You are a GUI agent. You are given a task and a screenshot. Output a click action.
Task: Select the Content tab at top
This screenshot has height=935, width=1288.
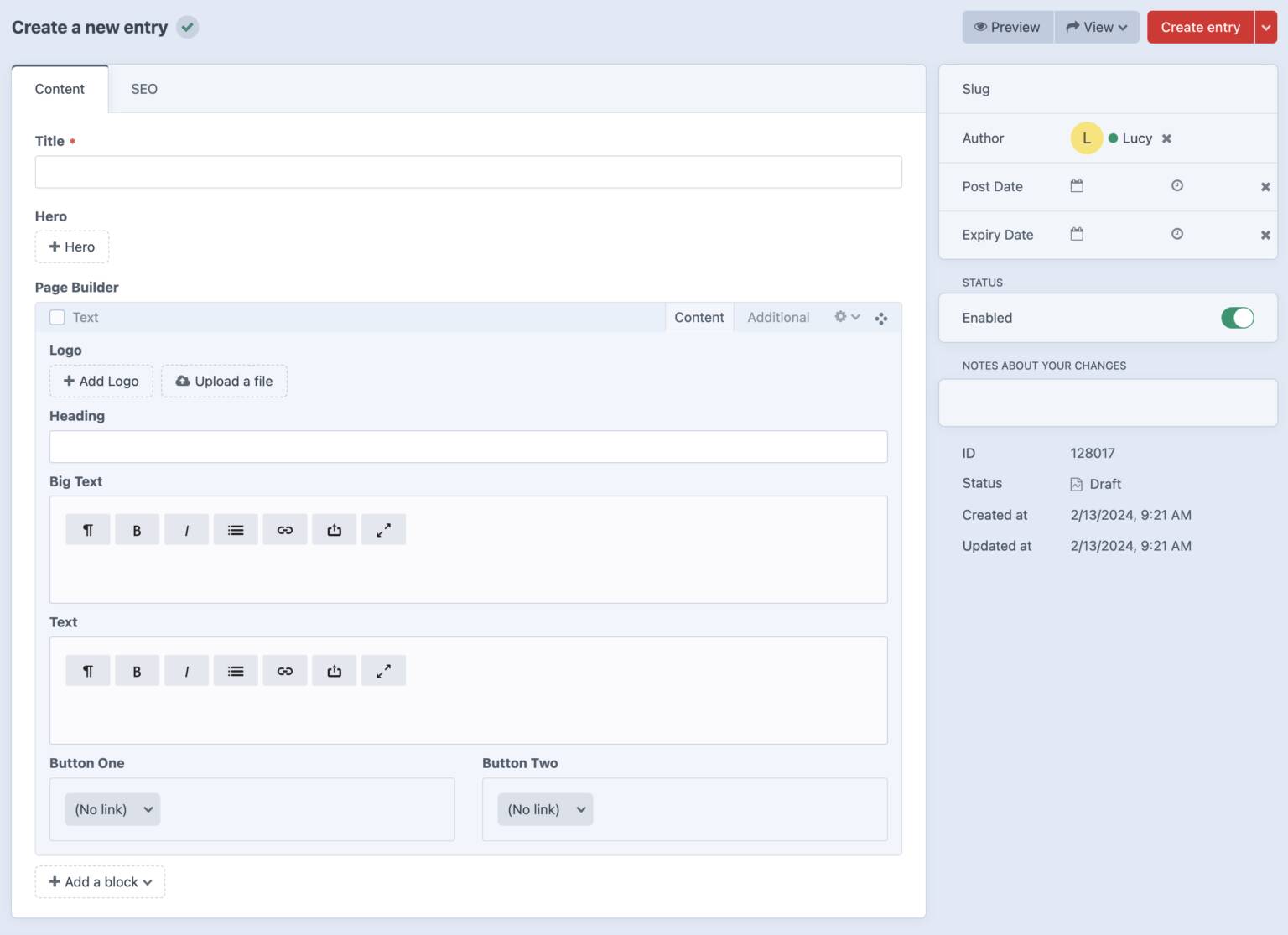(x=60, y=89)
